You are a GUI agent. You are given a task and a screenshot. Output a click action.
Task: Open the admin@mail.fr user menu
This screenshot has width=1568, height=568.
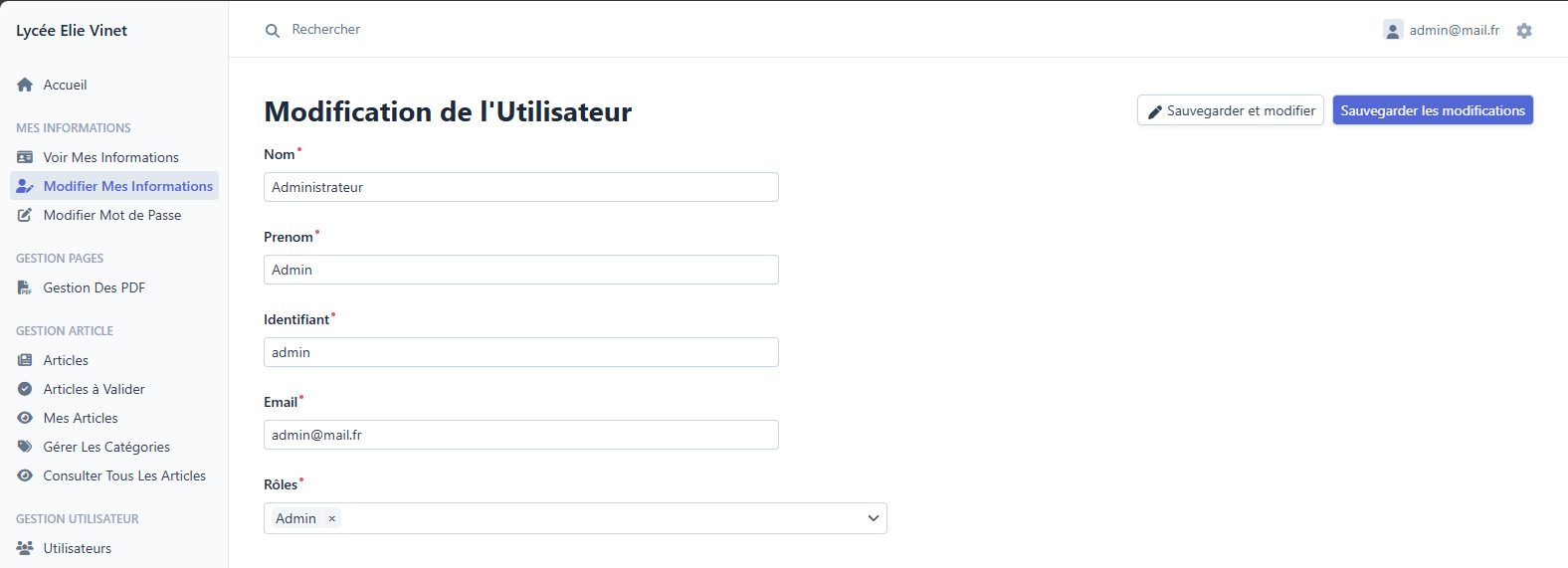(1442, 31)
